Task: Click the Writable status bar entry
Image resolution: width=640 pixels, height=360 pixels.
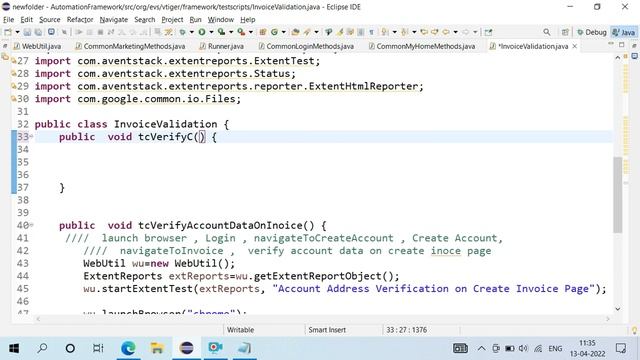Action: click(240, 330)
